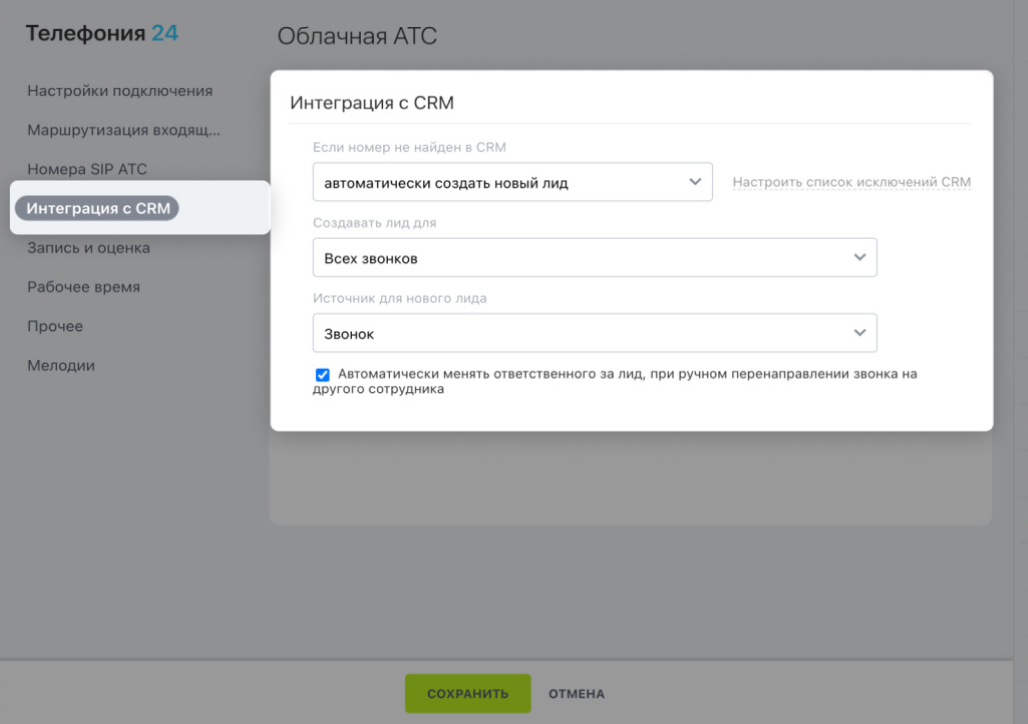
Task: Go to Маршрутизация входящих menu item
Action: click(123, 130)
